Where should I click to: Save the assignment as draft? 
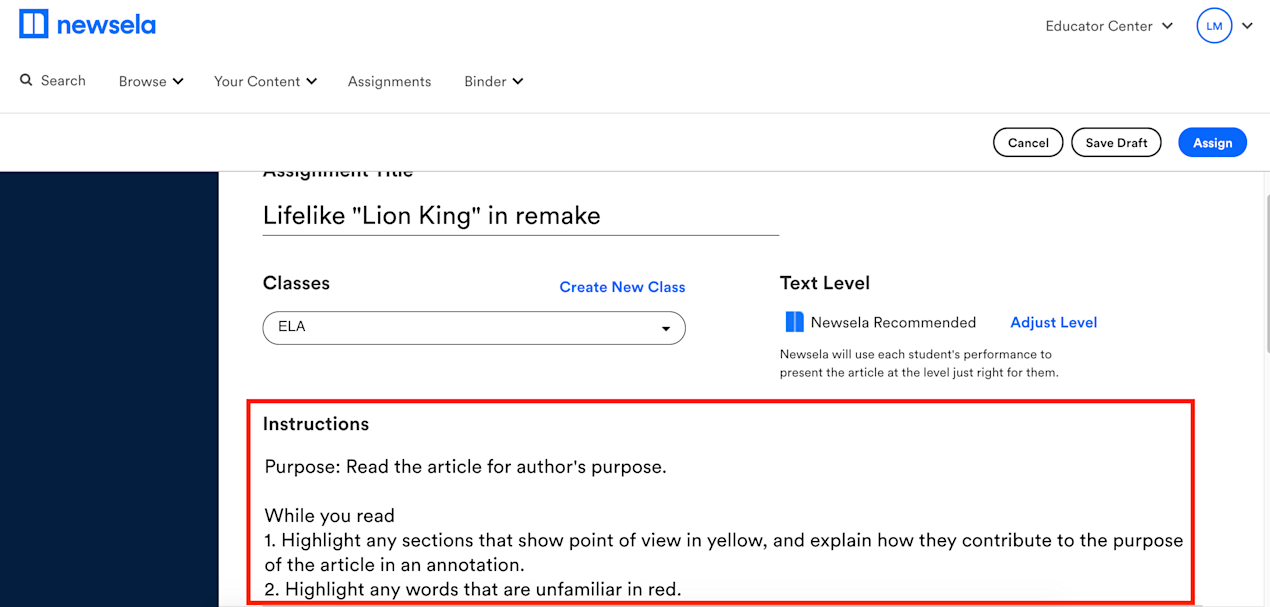(1116, 143)
